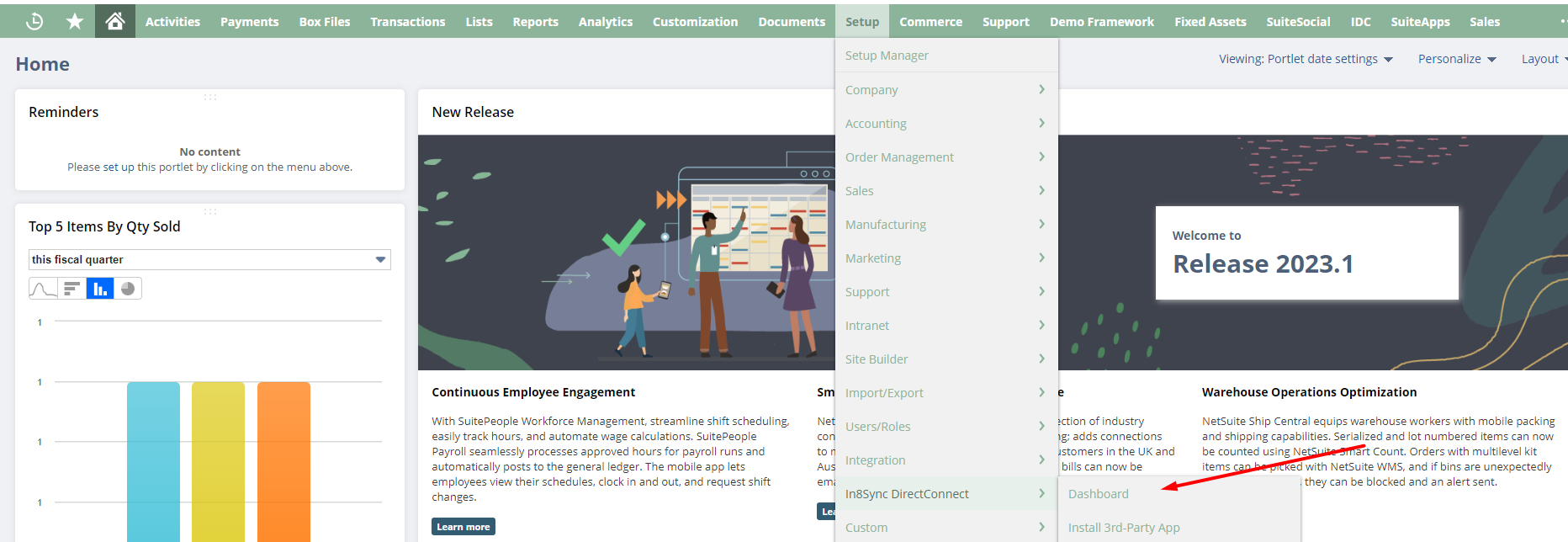Screen dimensions: 1568x542
Task: Click the Reminders portlet drag handle
Action: pos(209,97)
